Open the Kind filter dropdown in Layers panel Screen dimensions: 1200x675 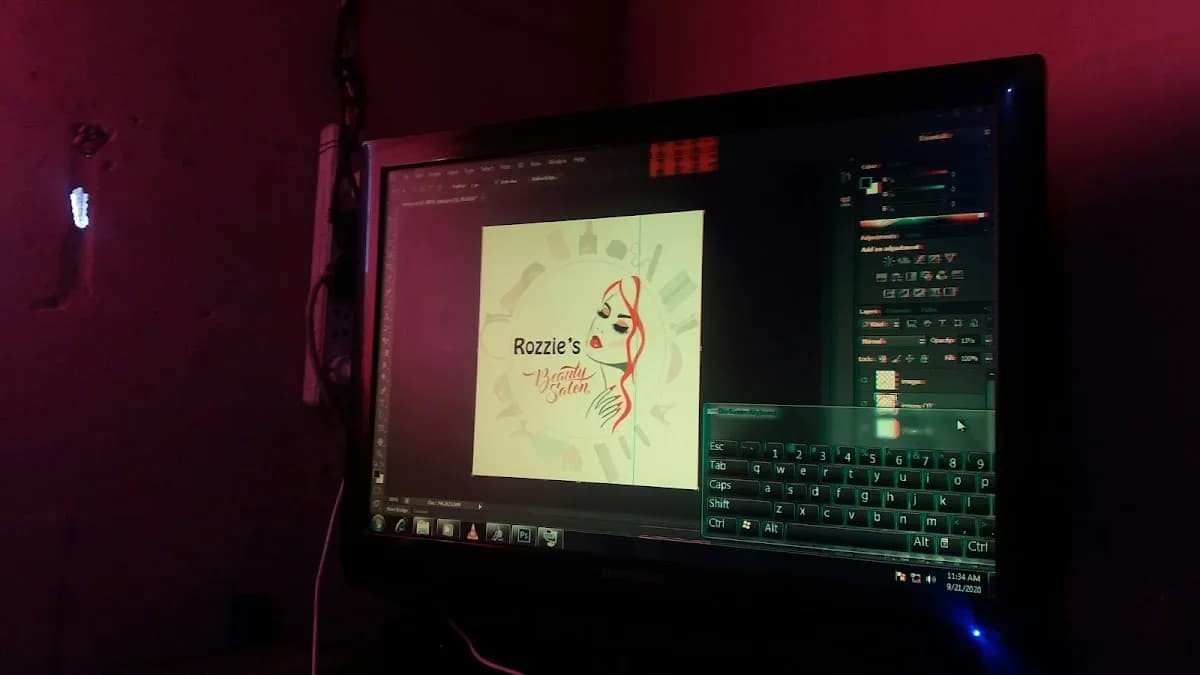(x=881, y=324)
